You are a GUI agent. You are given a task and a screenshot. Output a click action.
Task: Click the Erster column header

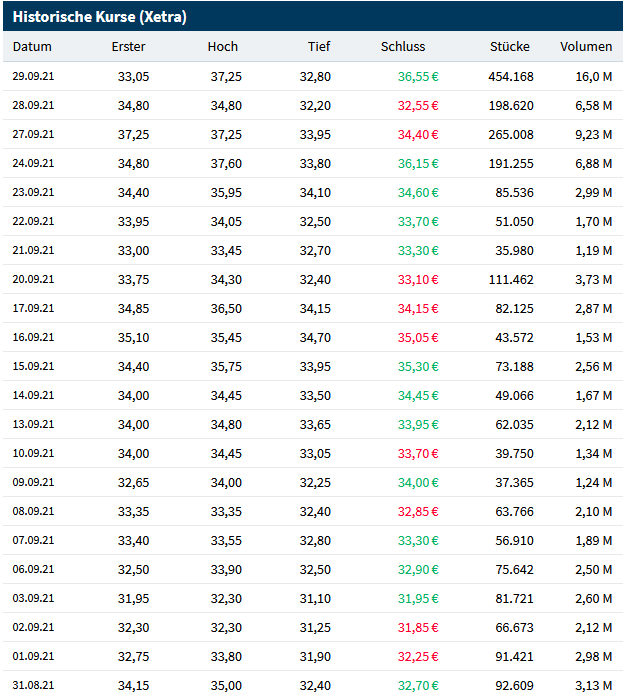pos(128,47)
